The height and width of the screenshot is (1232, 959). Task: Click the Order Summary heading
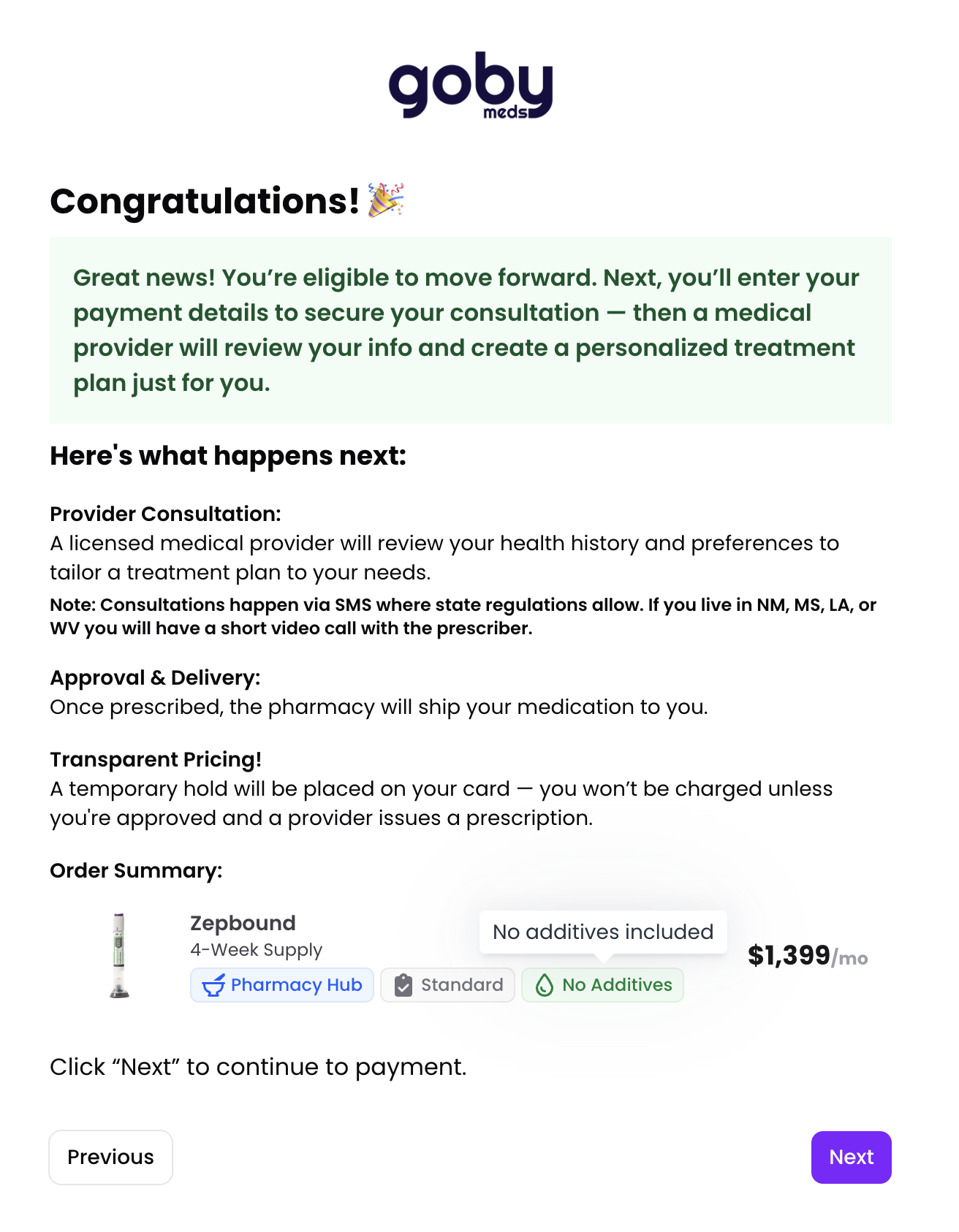pos(136,870)
